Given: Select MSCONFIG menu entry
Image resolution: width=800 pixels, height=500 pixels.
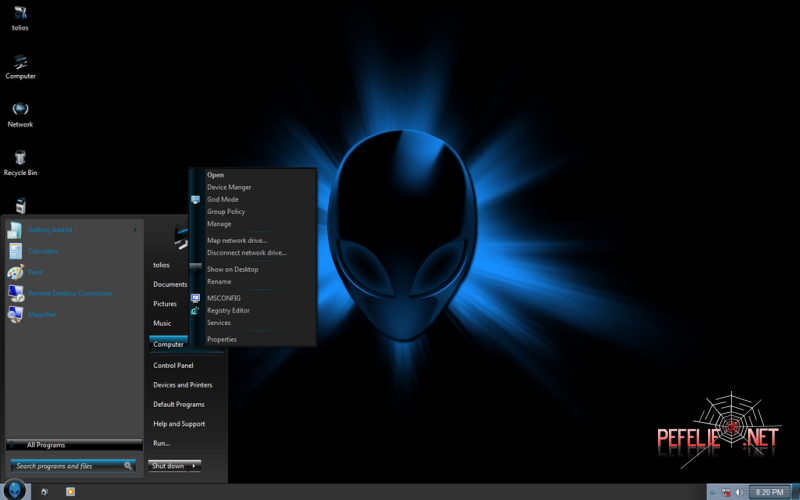Looking at the screenshot, I should tap(223, 298).
